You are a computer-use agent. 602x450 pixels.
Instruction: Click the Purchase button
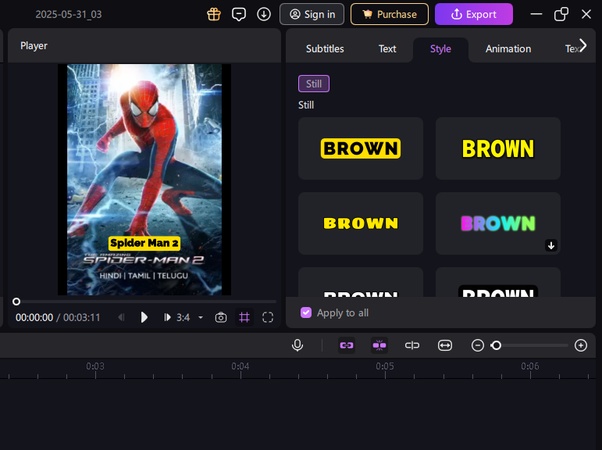(389, 14)
